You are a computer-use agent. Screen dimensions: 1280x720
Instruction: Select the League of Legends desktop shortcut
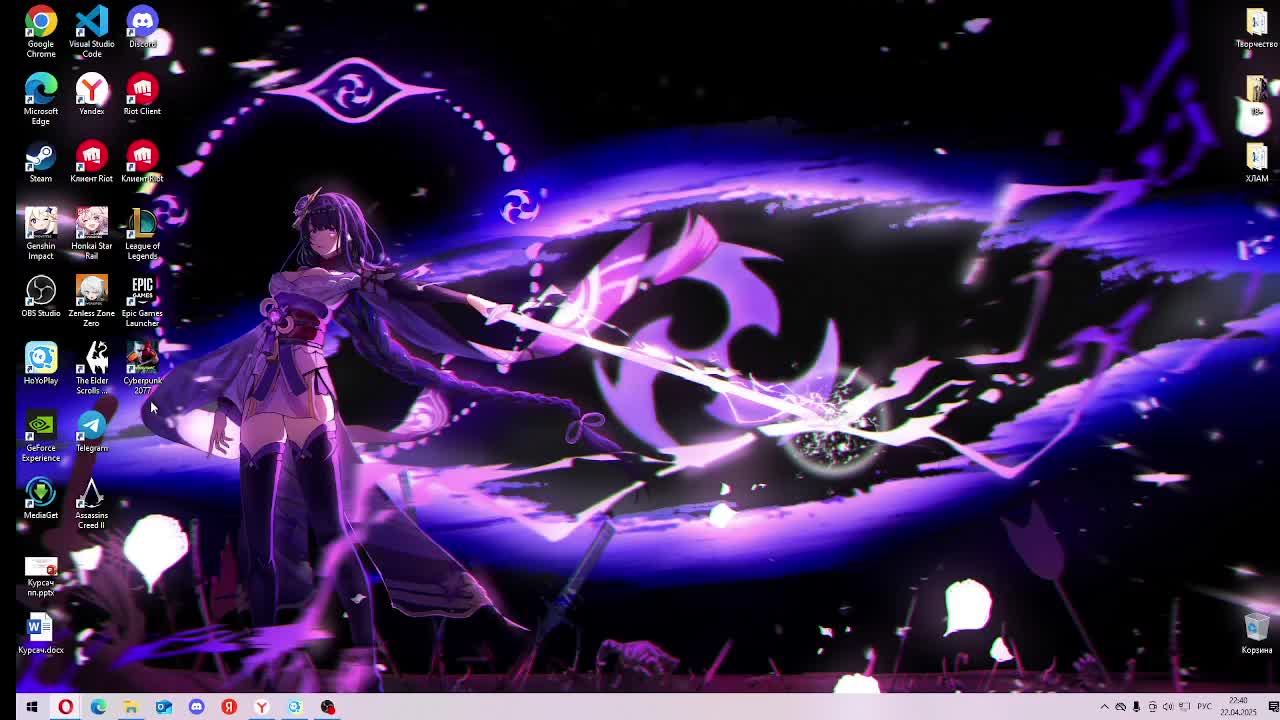[142, 233]
